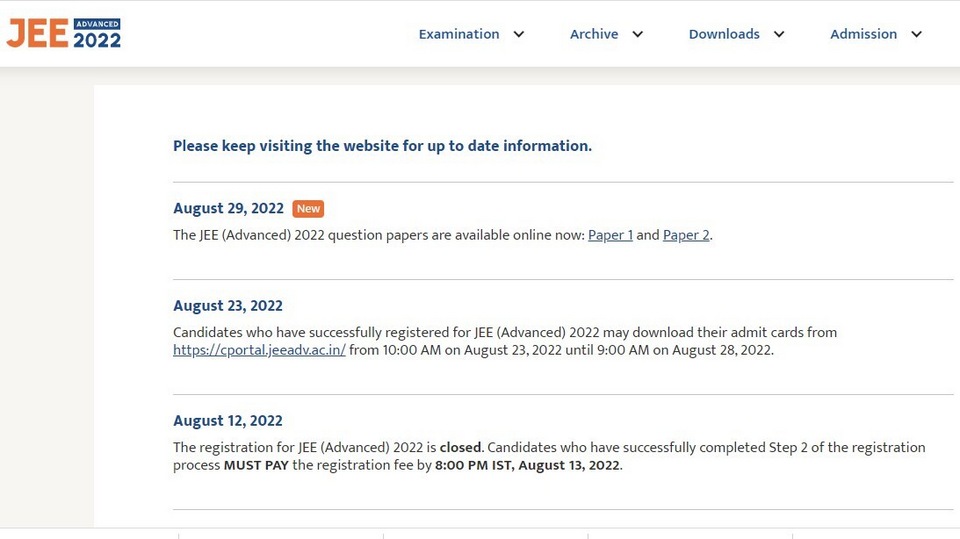Open the Paper 1 question paper link
This screenshot has height=539, width=960.
[610, 235]
